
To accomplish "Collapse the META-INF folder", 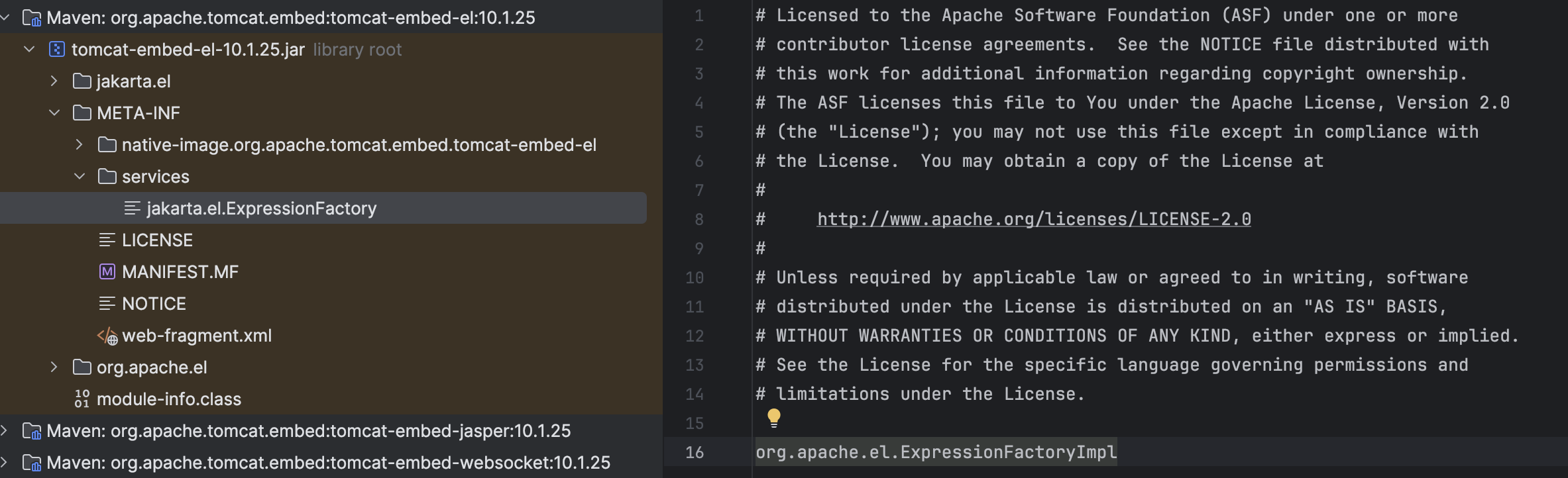I will pyautogui.click(x=54, y=113).
